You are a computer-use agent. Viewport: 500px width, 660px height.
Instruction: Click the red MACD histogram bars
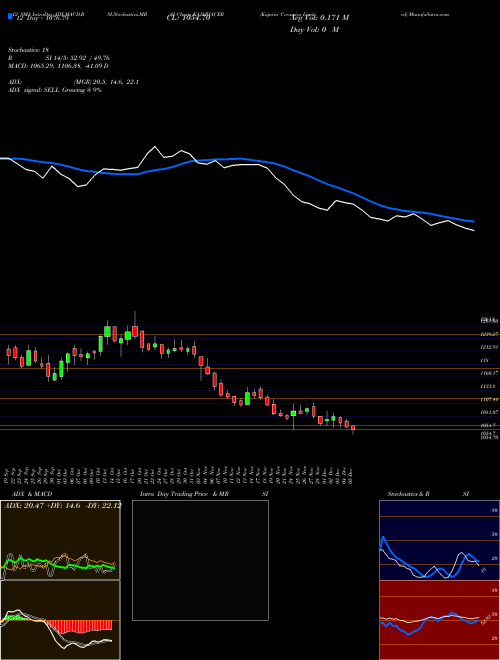coord(79,626)
